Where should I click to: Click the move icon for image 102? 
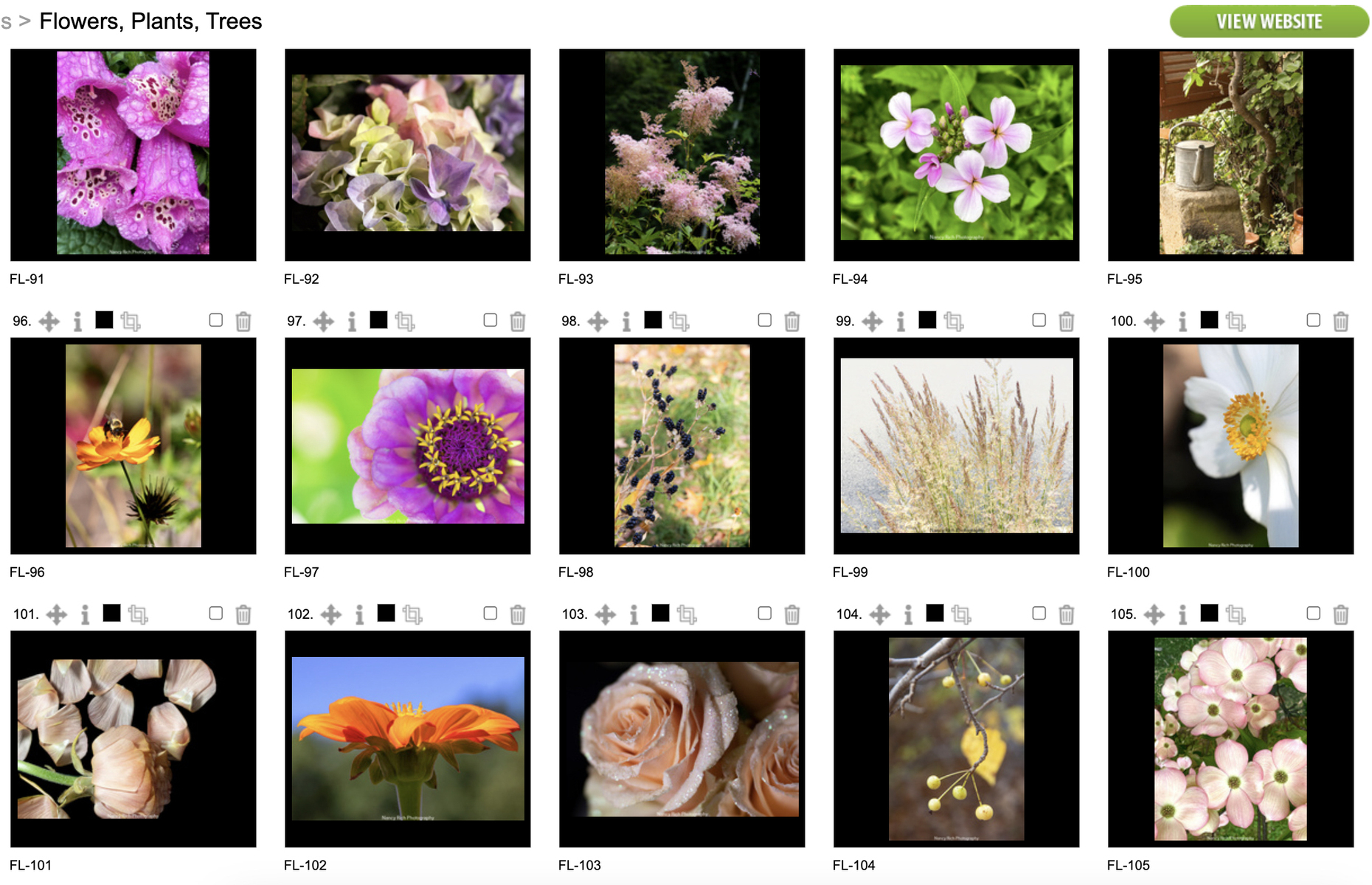pos(331,614)
